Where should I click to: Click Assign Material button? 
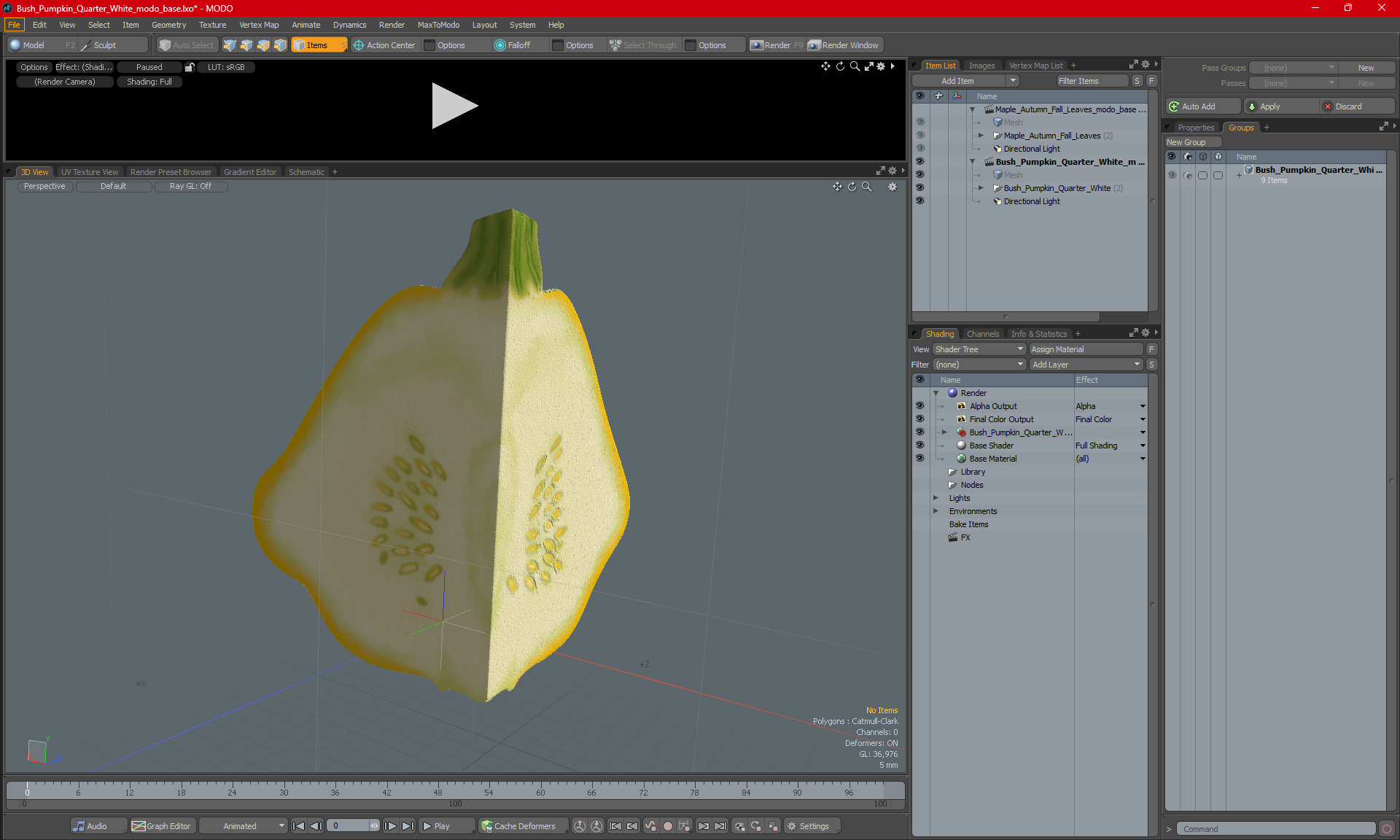click(x=1086, y=349)
